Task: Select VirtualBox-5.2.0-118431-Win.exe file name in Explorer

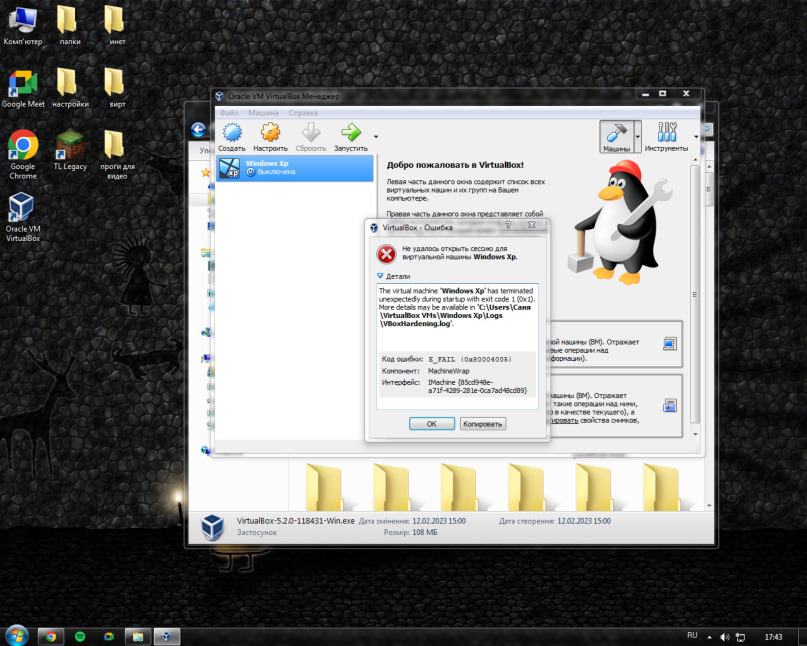Action: 295,521
